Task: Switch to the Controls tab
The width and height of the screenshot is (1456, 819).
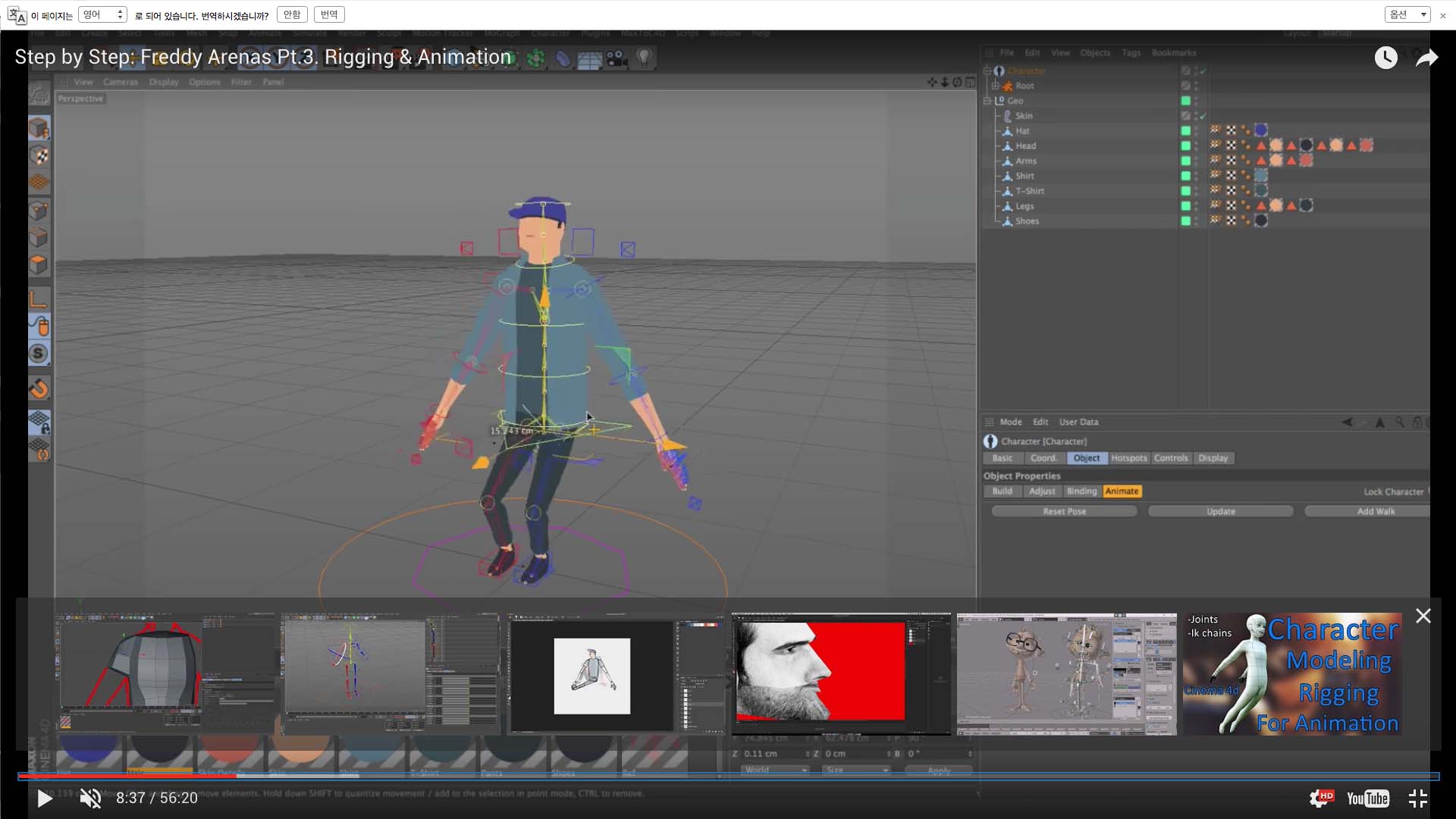Action: [1171, 458]
